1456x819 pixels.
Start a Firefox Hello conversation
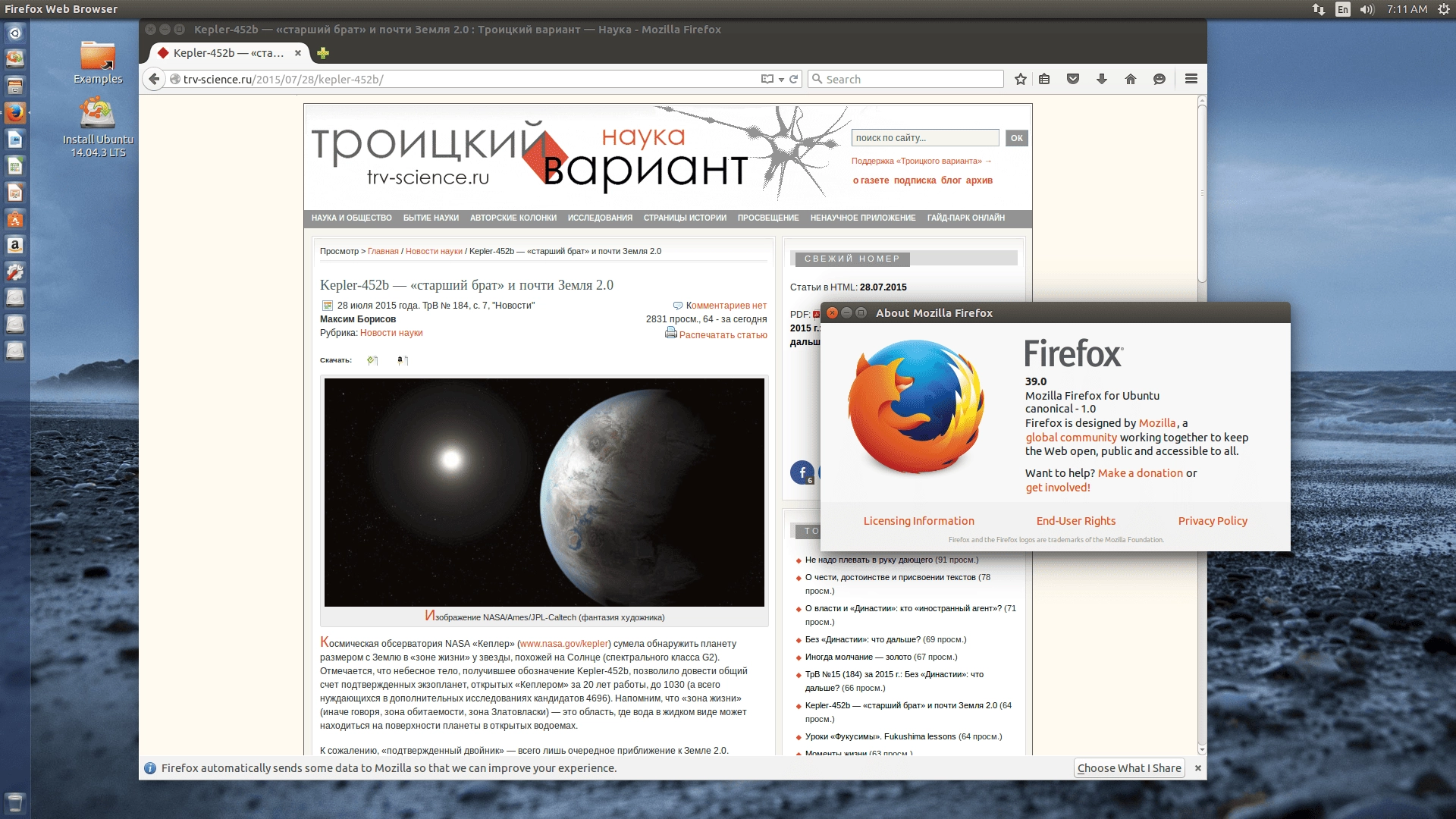[1159, 79]
